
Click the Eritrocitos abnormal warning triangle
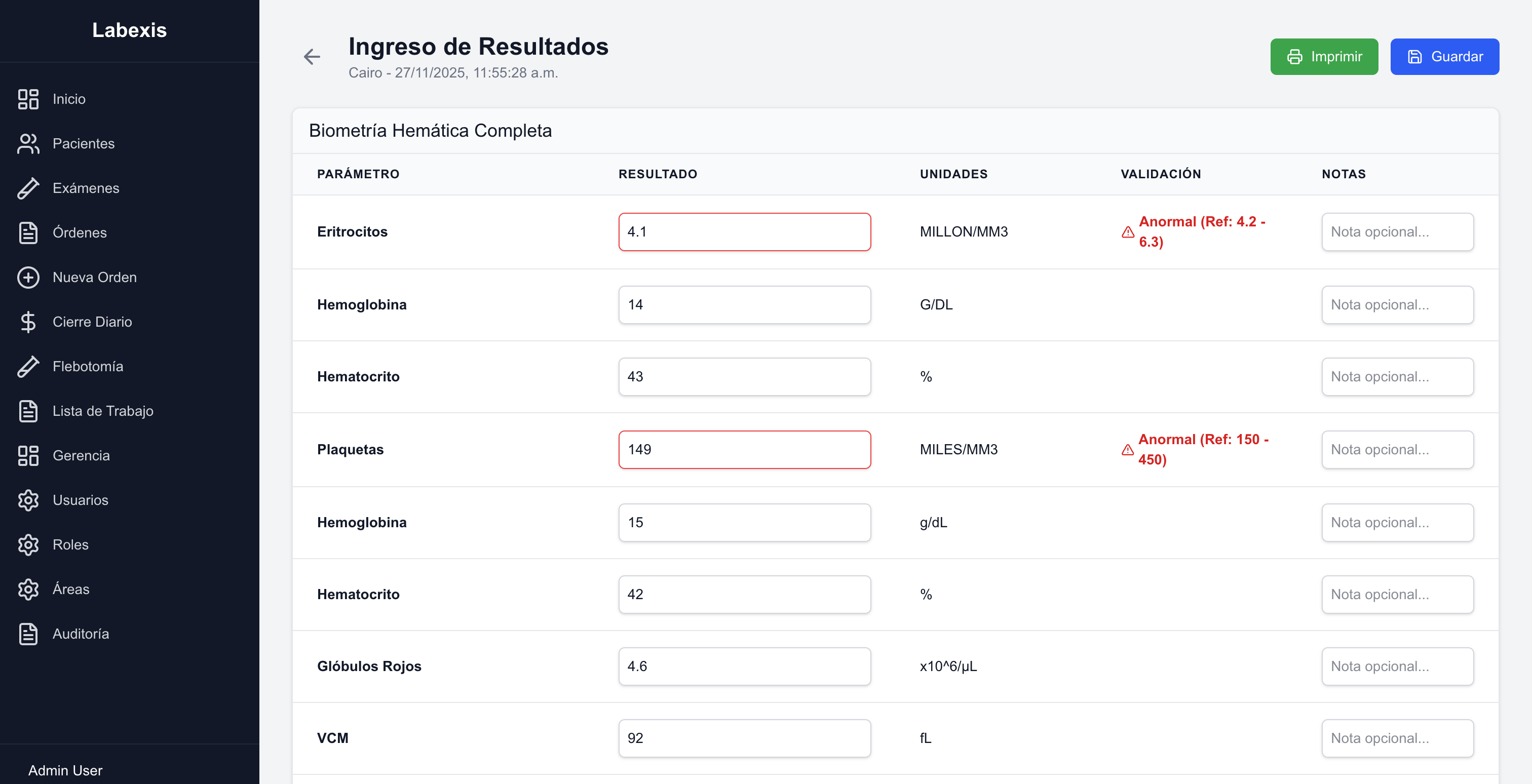pyautogui.click(x=1128, y=232)
